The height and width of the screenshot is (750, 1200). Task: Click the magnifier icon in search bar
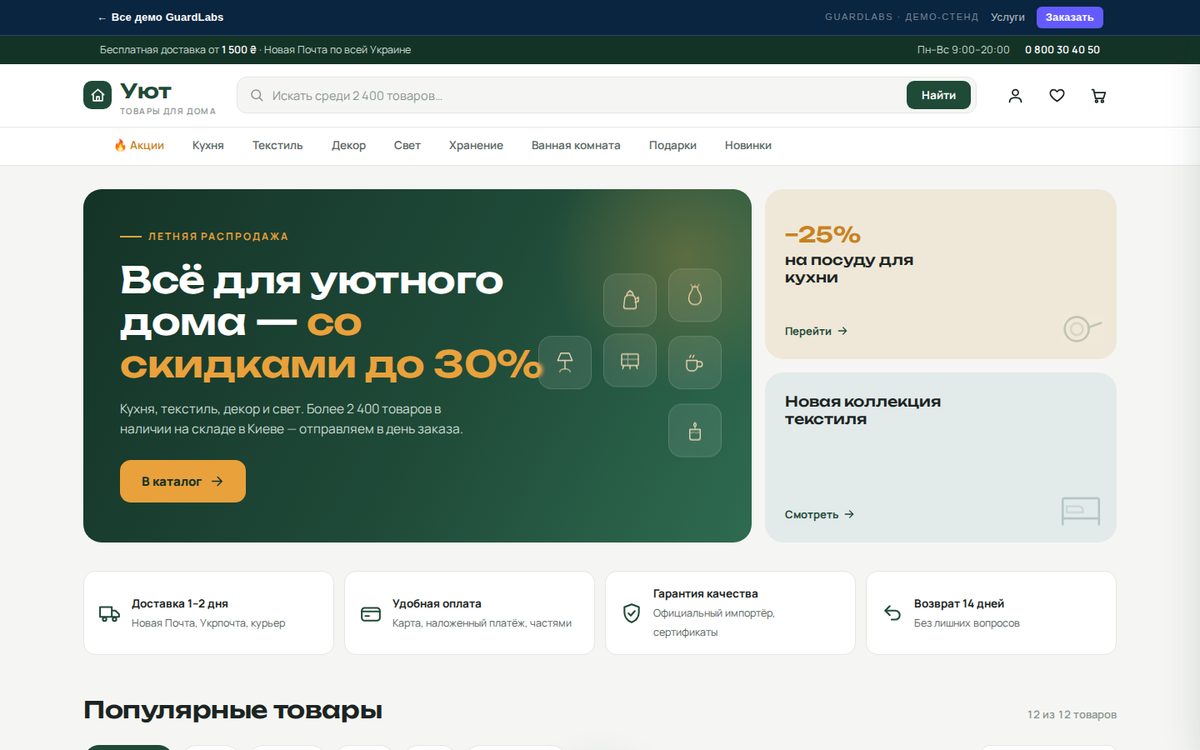click(x=257, y=96)
